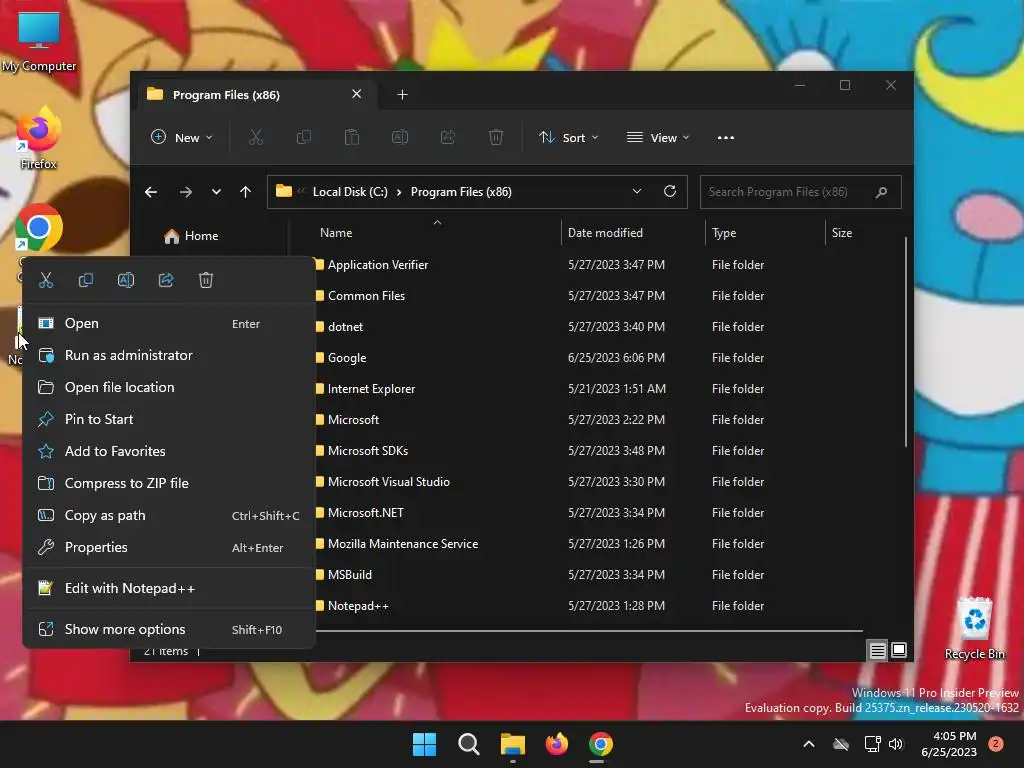This screenshot has height=768, width=1024.
Task: Click the See more ellipsis button
Action: click(726, 138)
